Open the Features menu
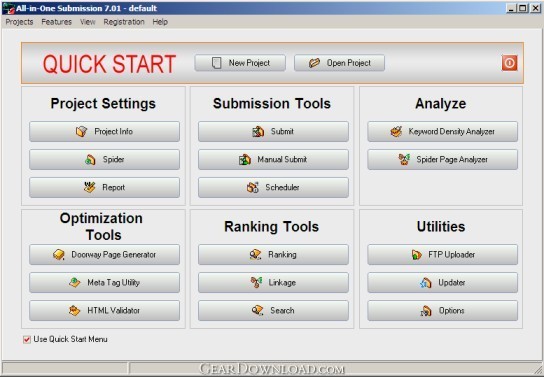 (x=57, y=22)
